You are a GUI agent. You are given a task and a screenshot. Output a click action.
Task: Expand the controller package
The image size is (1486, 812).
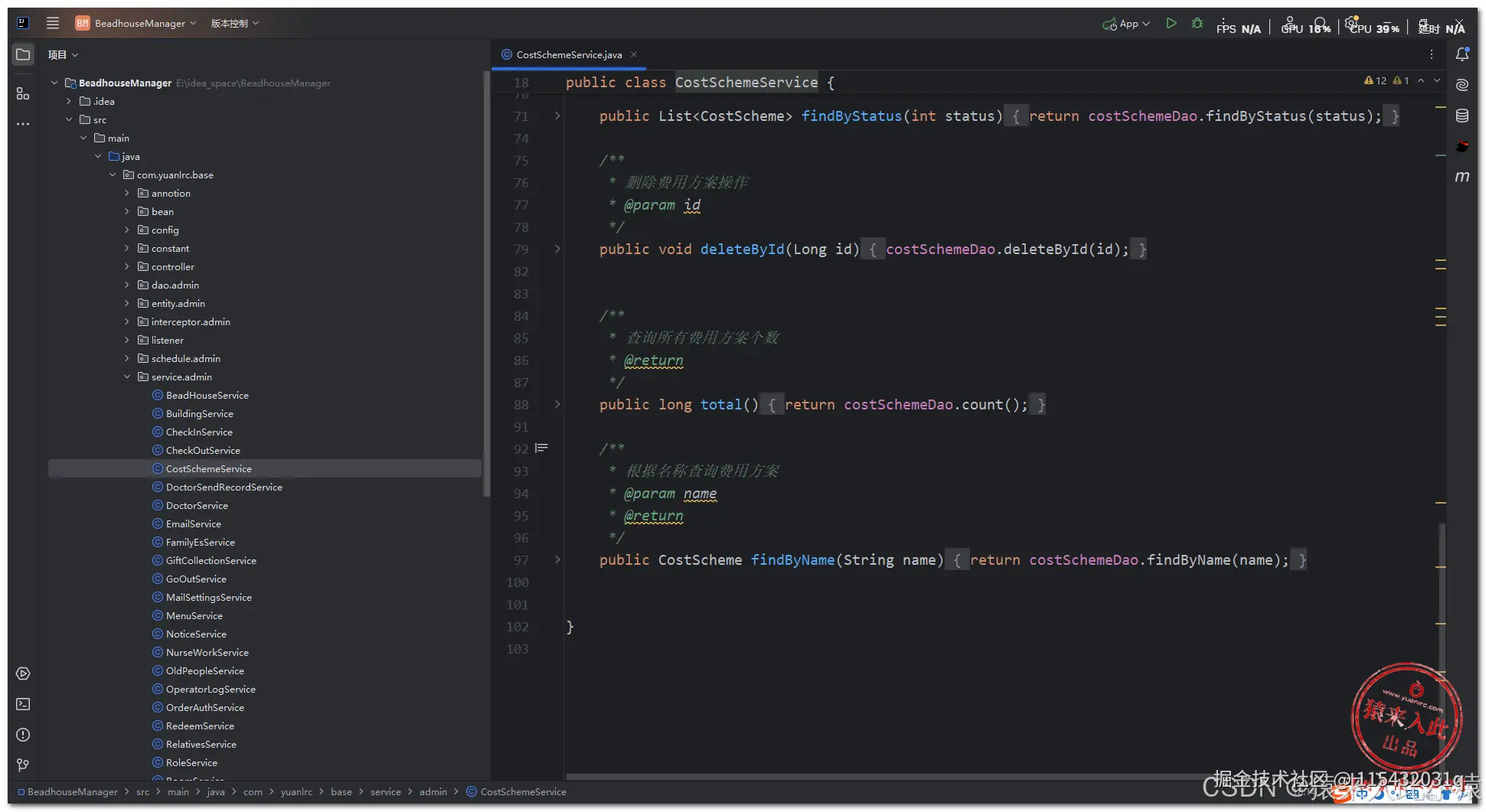coord(127,266)
